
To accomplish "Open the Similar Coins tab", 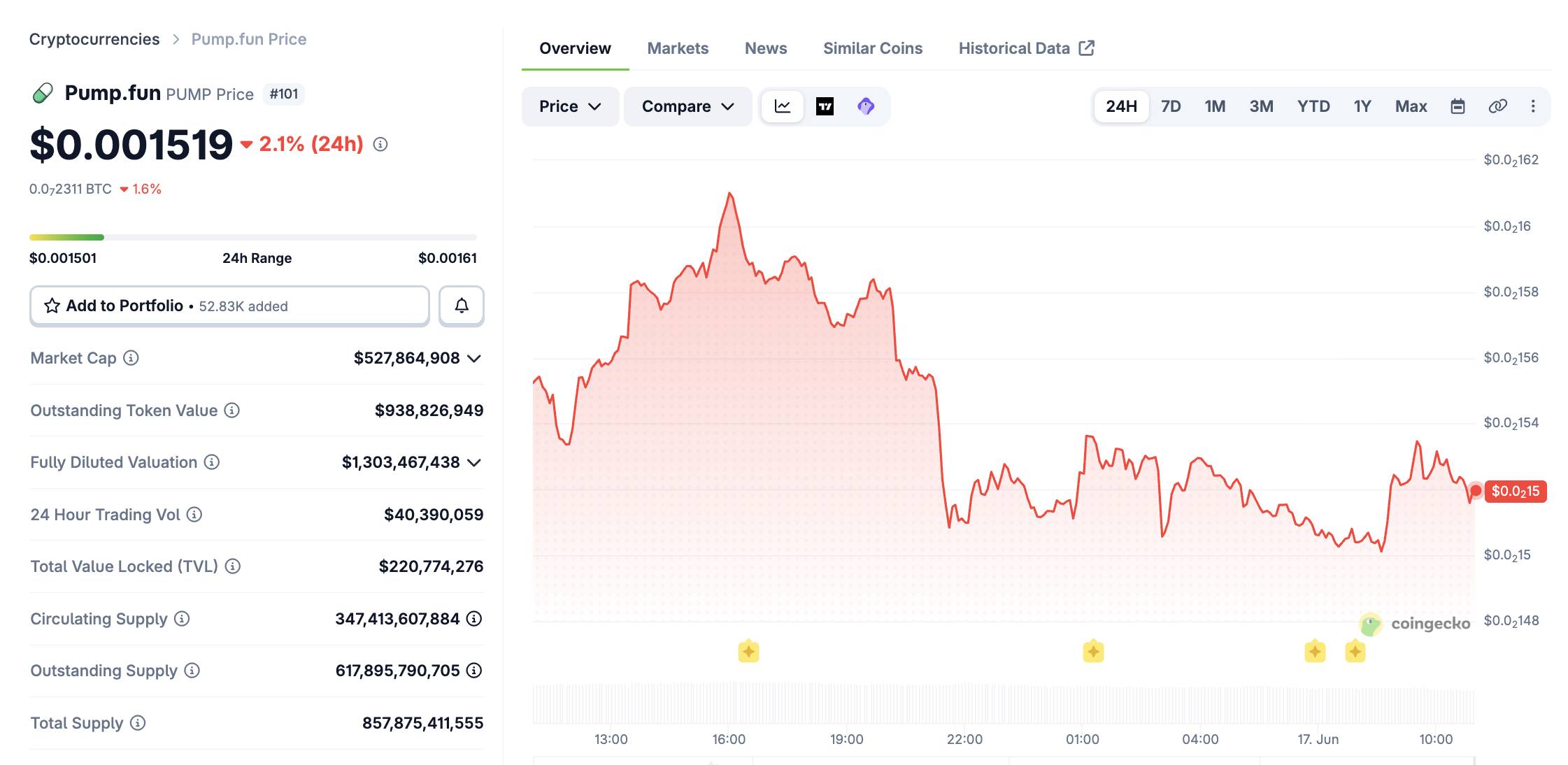I will (x=873, y=48).
